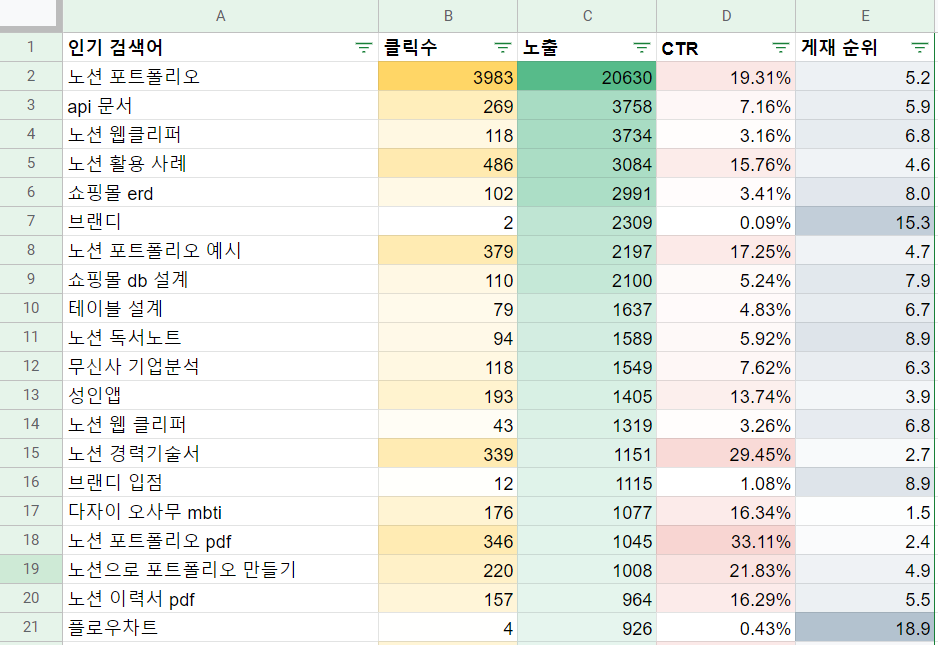Select cell 노션 웹 클리퍼 in row 14
The image size is (938, 645).
click(221, 424)
